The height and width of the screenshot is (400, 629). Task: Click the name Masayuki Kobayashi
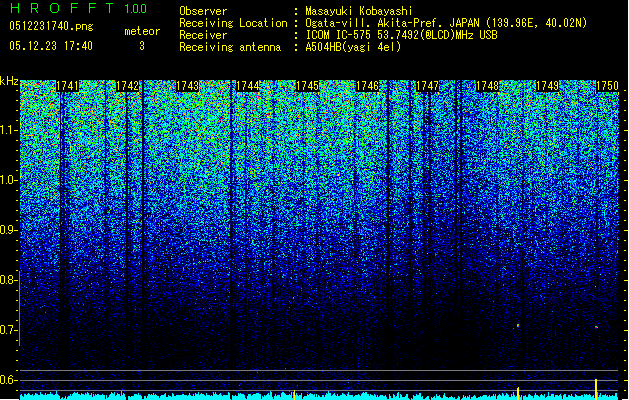click(x=359, y=11)
